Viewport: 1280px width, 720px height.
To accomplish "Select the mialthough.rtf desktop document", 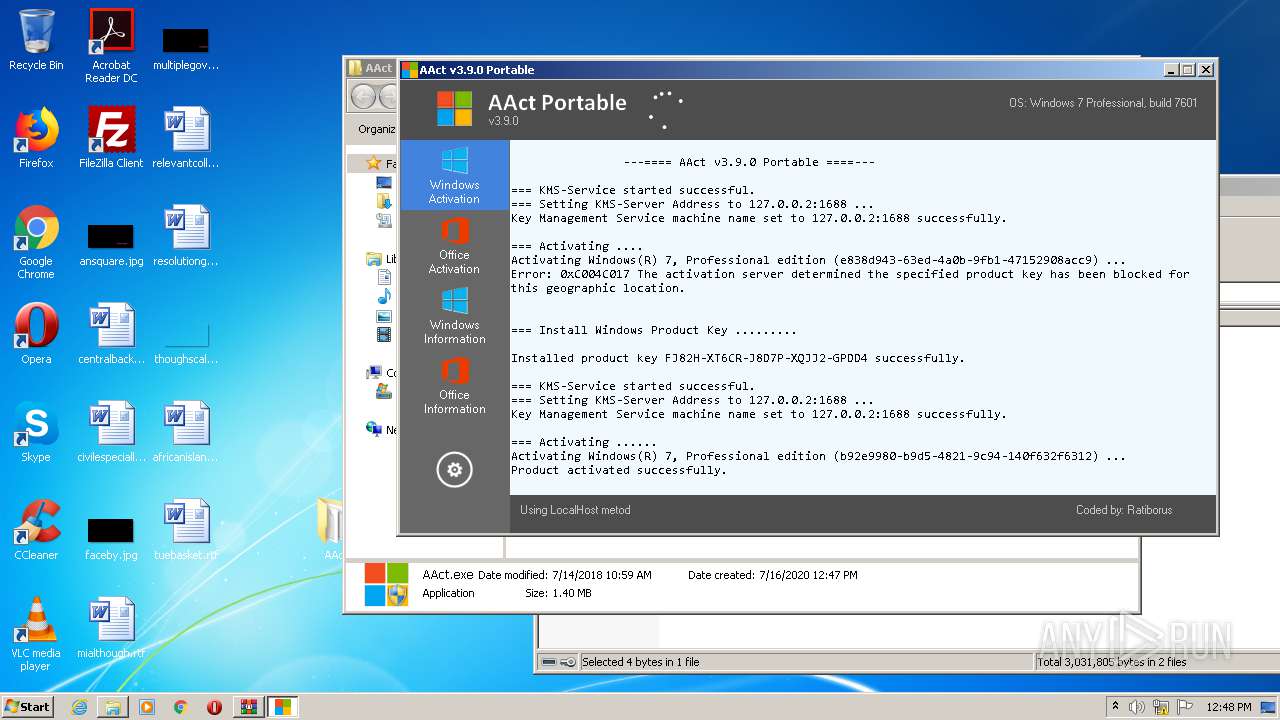I will click(x=111, y=627).
